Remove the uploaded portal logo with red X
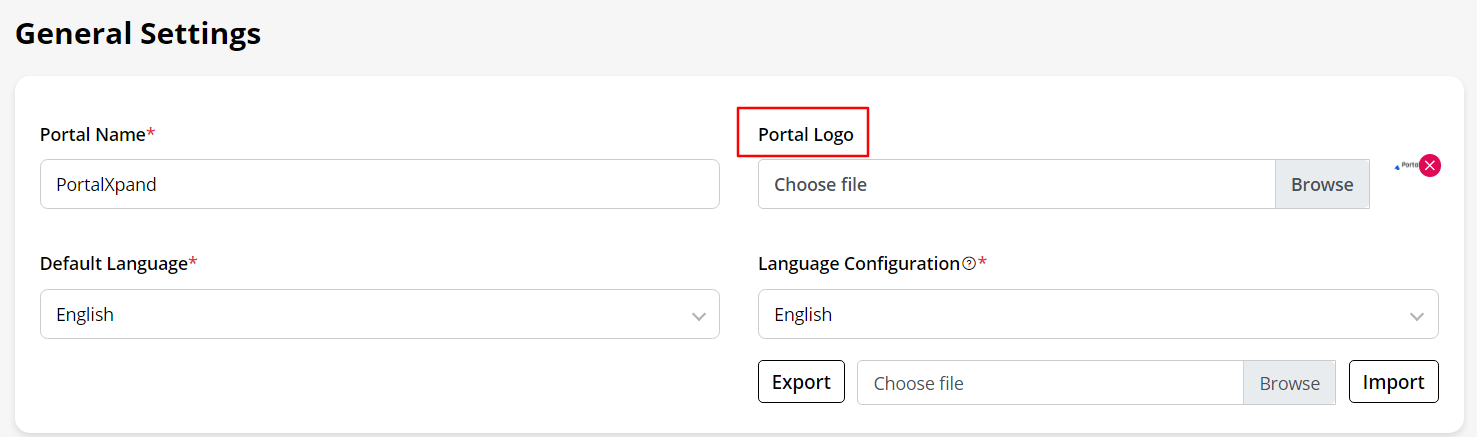Image resolution: width=1477 pixels, height=437 pixels. click(x=1430, y=166)
